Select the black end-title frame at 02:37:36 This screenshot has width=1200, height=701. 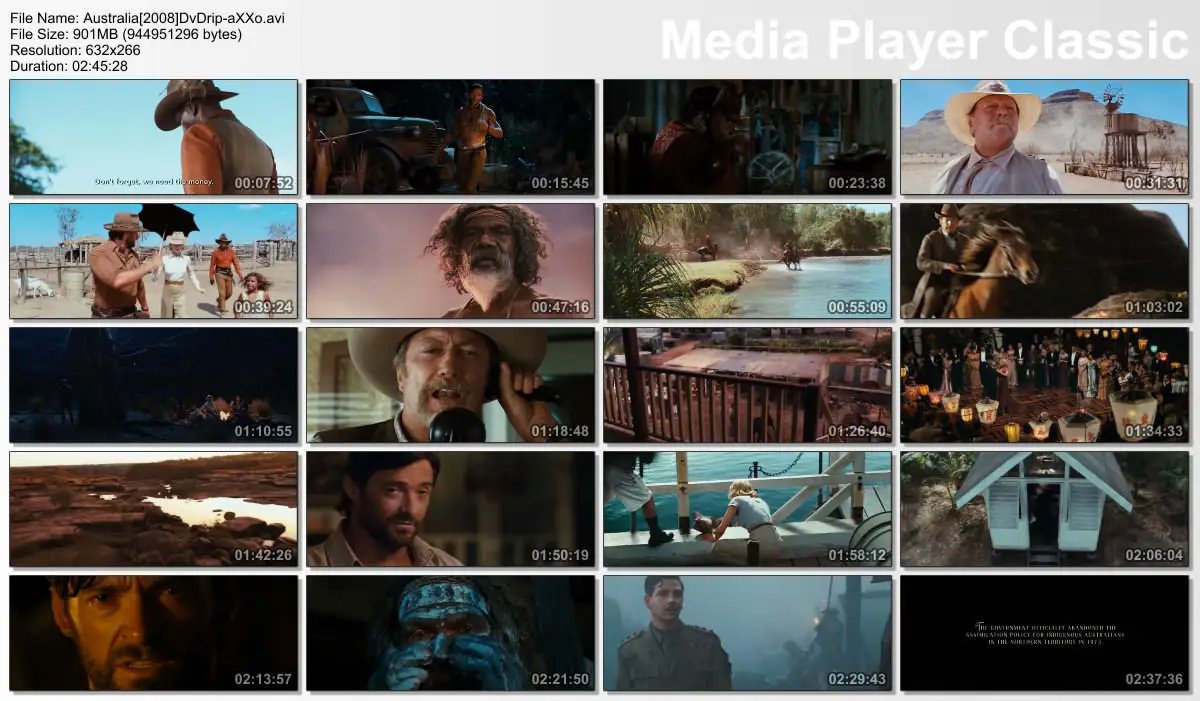tap(1044, 633)
